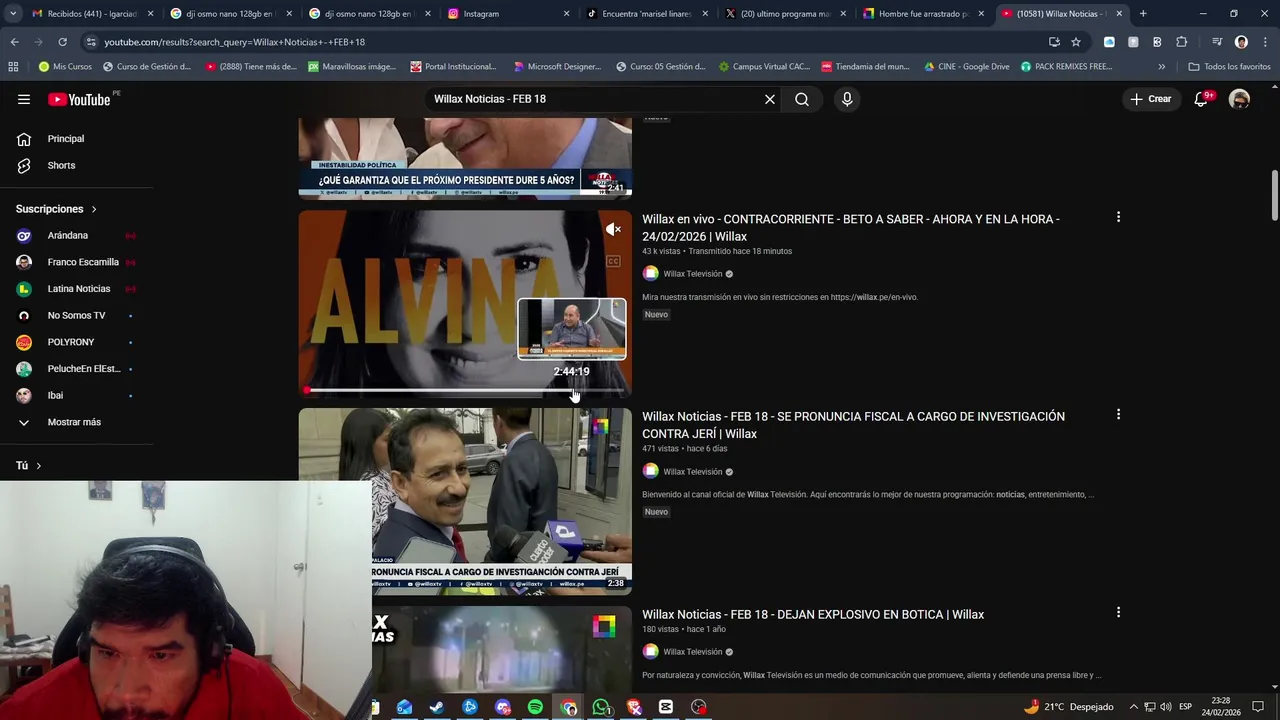1280x720 pixels.
Task: Open more options for Willax en vivo
Action: pos(1118,217)
